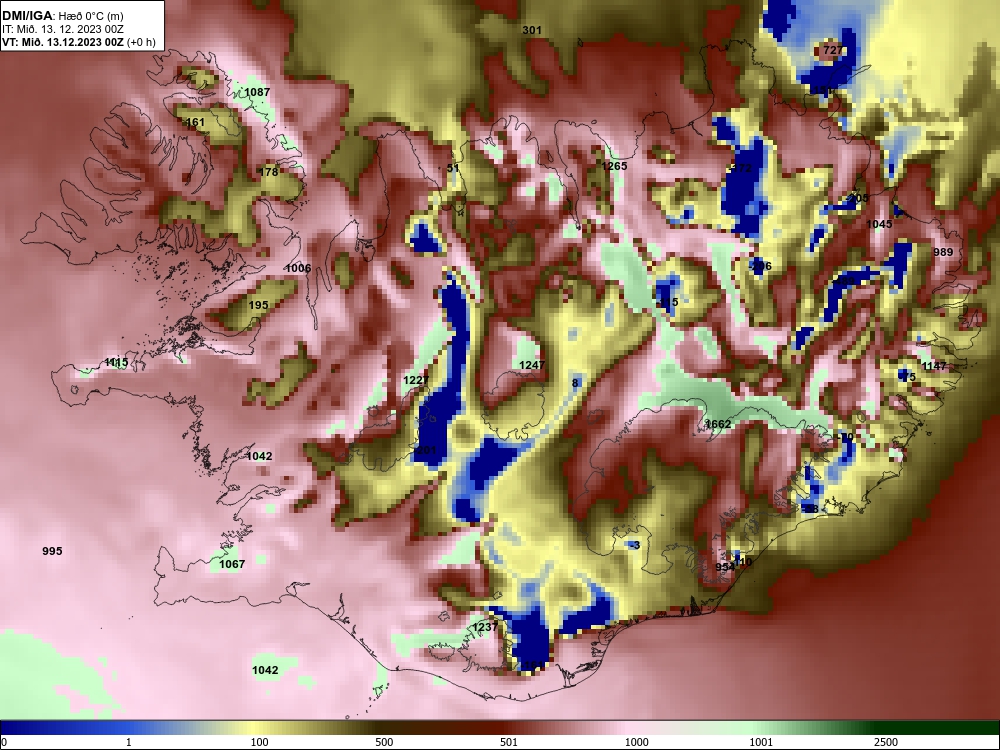Click the map value 1662
The height and width of the screenshot is (750, 1000).
pyautogui.click(x=718, y=424)
